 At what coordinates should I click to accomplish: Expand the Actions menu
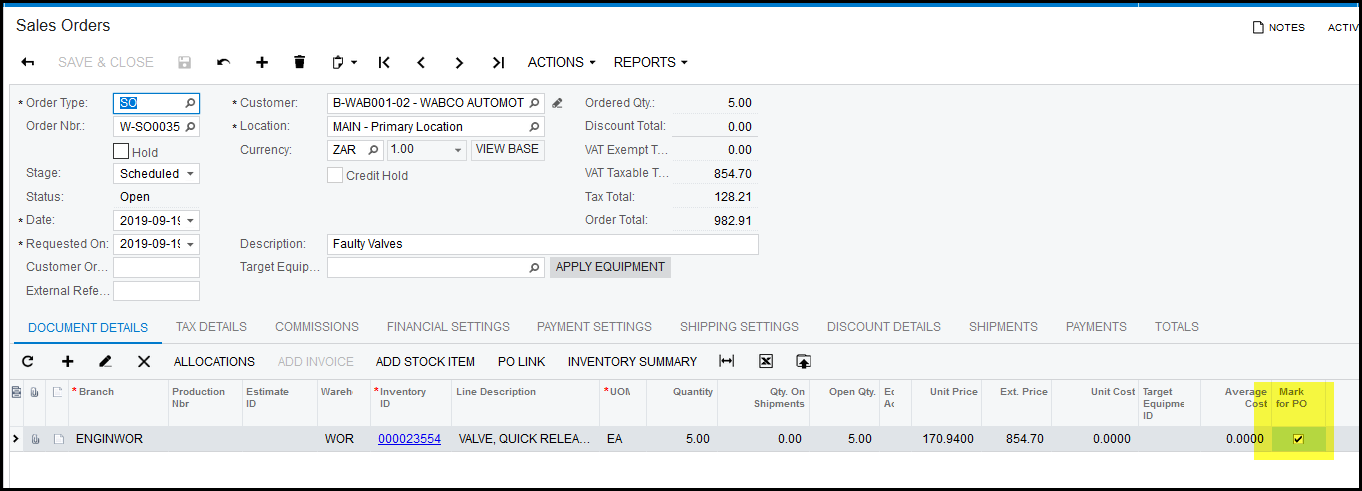[561, 62]
